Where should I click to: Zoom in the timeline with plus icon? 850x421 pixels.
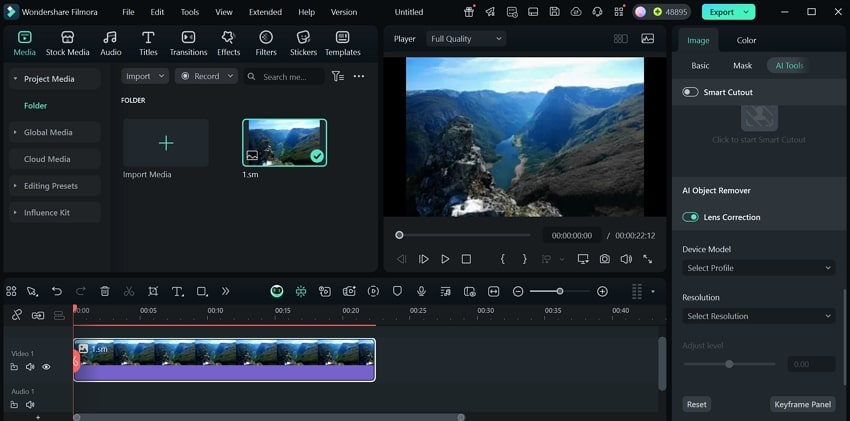[602, 292]
